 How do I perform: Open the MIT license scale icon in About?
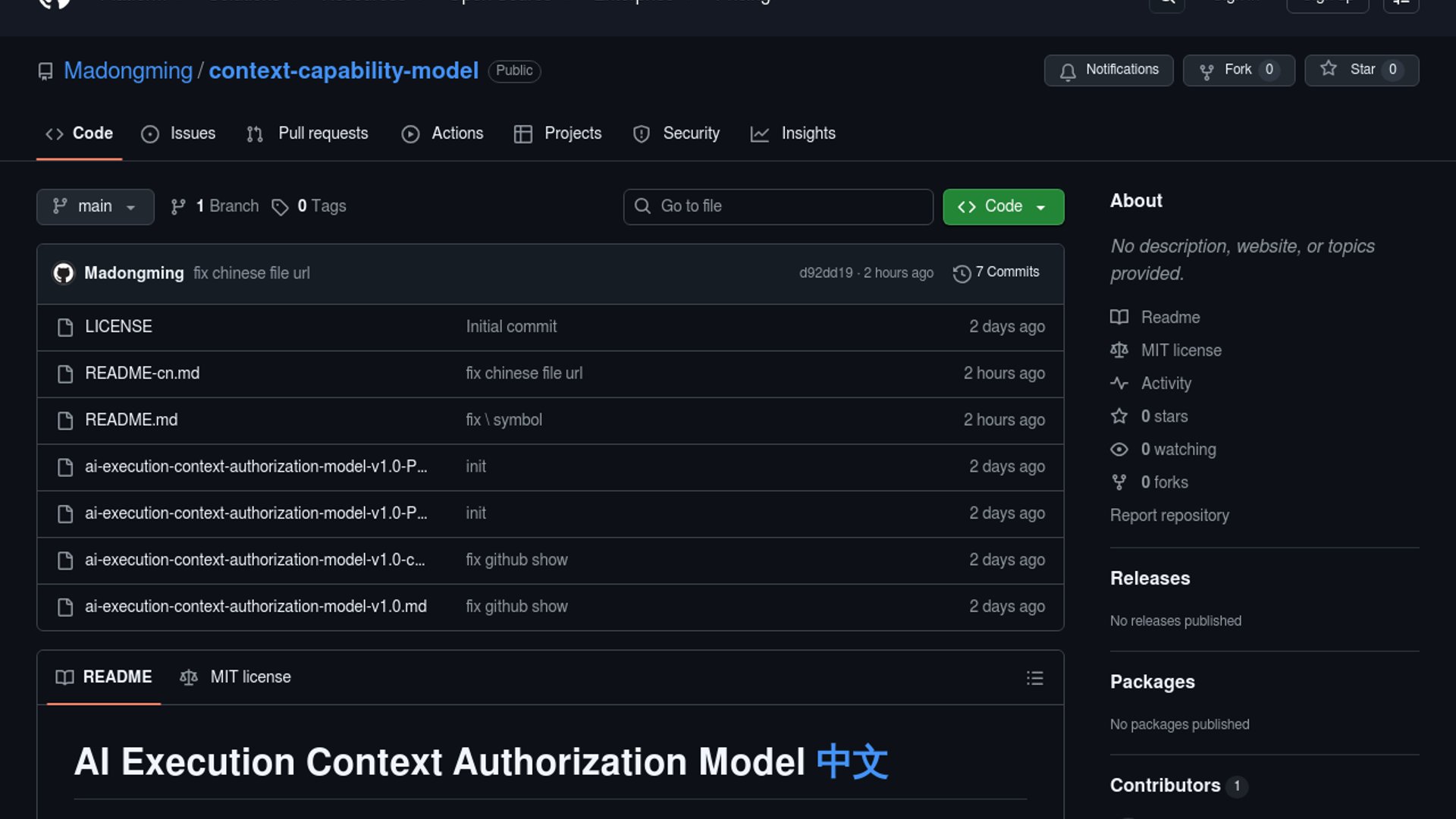(1119, 350)
